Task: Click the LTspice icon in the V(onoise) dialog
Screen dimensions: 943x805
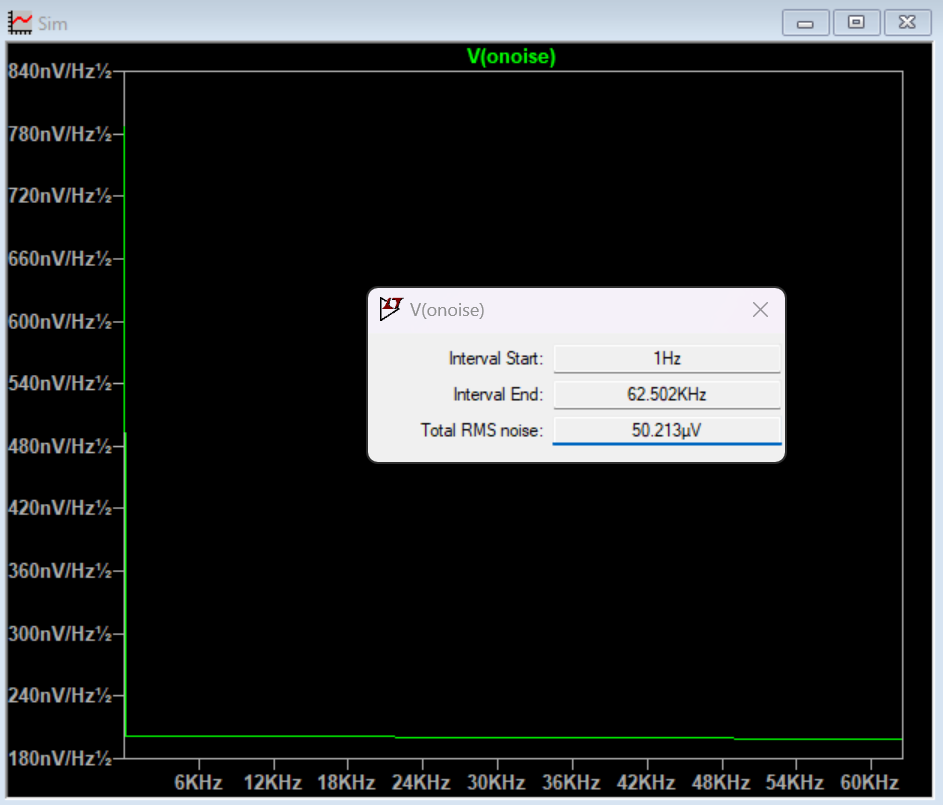Action: 391,309
